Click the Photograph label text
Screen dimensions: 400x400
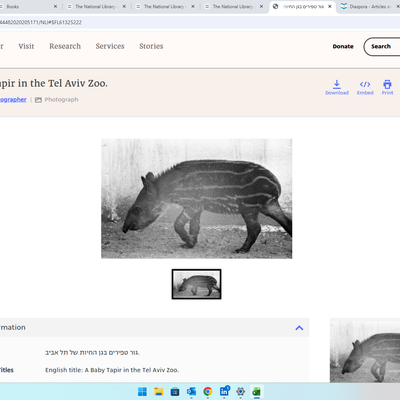point(61,100)
